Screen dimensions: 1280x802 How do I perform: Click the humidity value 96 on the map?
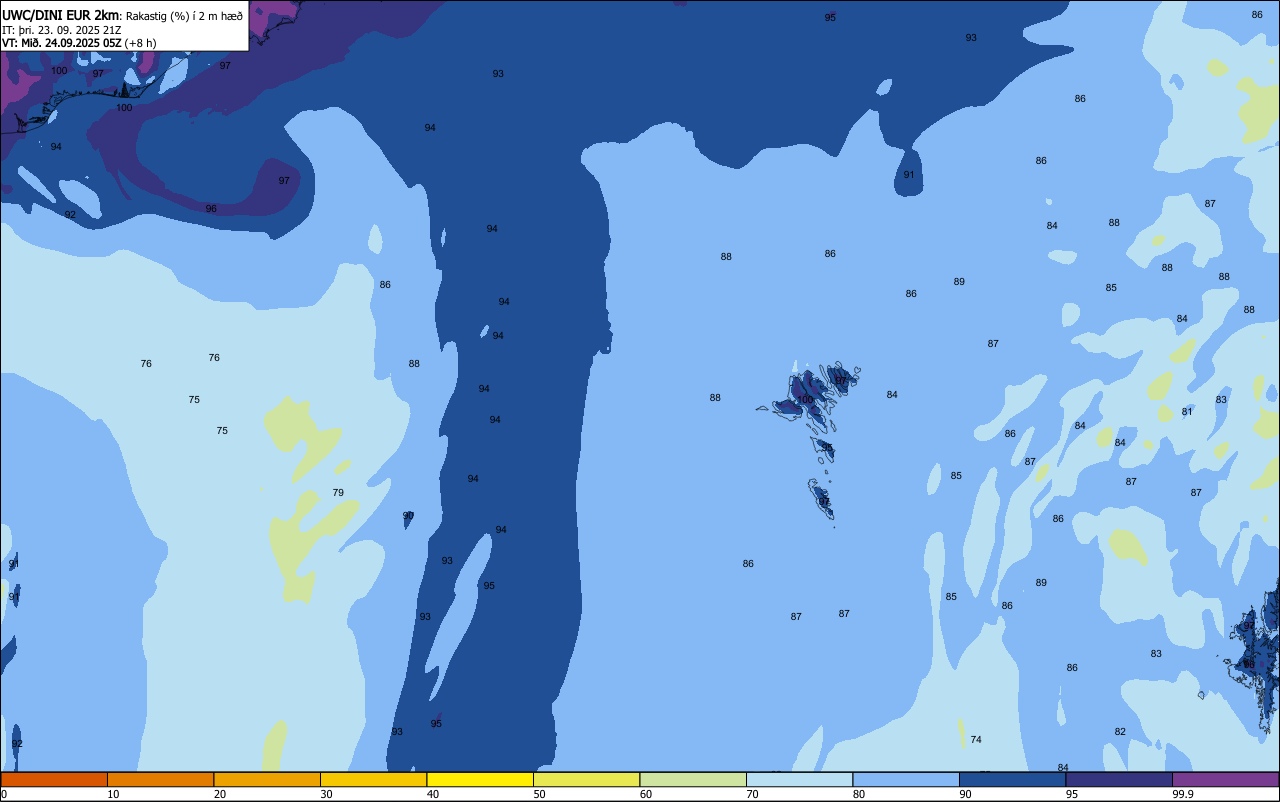(x=211, y=209)
